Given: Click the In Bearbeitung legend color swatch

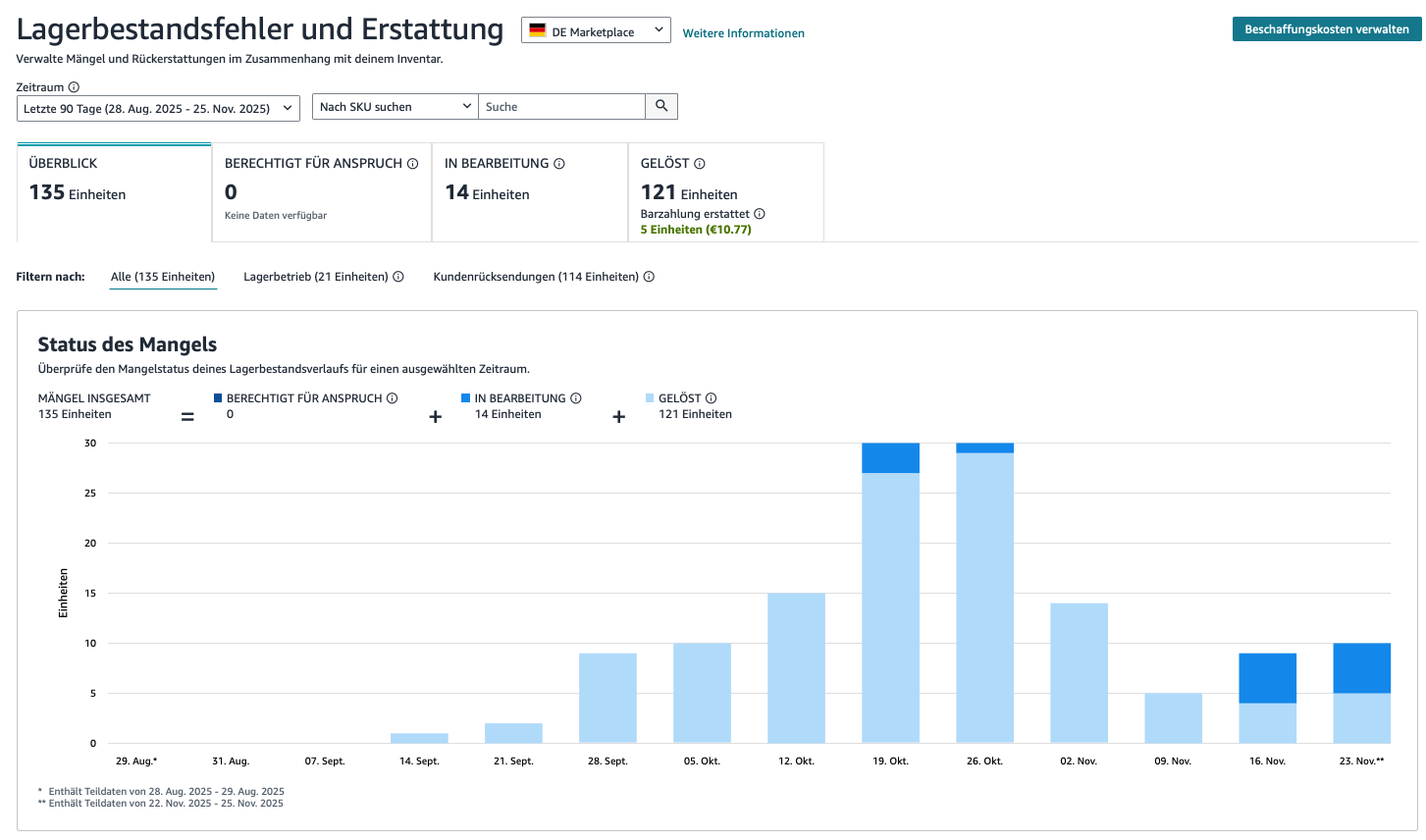Looking at the screenshot, I should click(x=466, y=398).
